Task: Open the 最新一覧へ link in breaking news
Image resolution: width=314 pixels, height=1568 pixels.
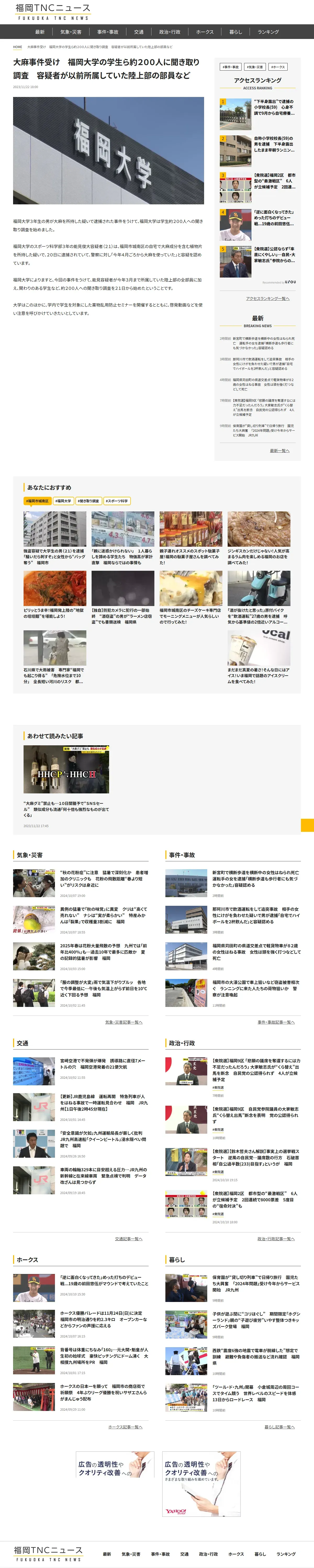Action: click(280, 451)
